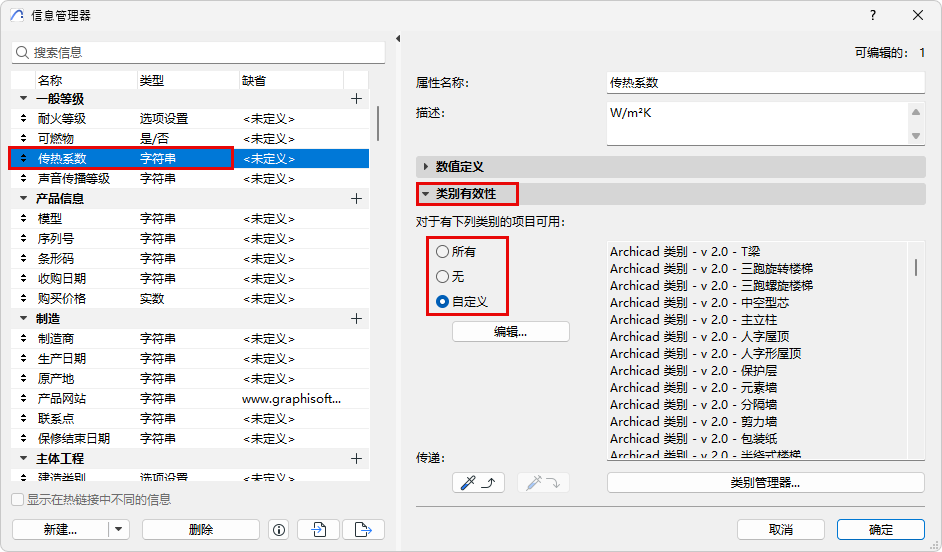Click the 描述 text area
This screenshot has height=552, width=942.
(x=758, y=124)
